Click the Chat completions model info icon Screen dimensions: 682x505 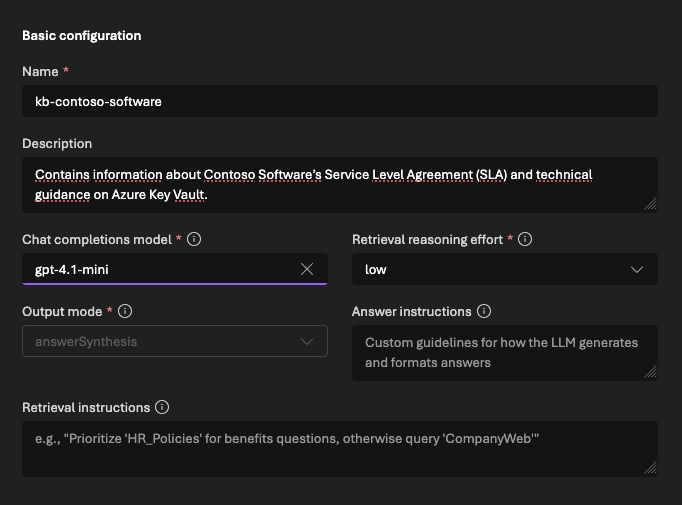(x=195, y=240)
